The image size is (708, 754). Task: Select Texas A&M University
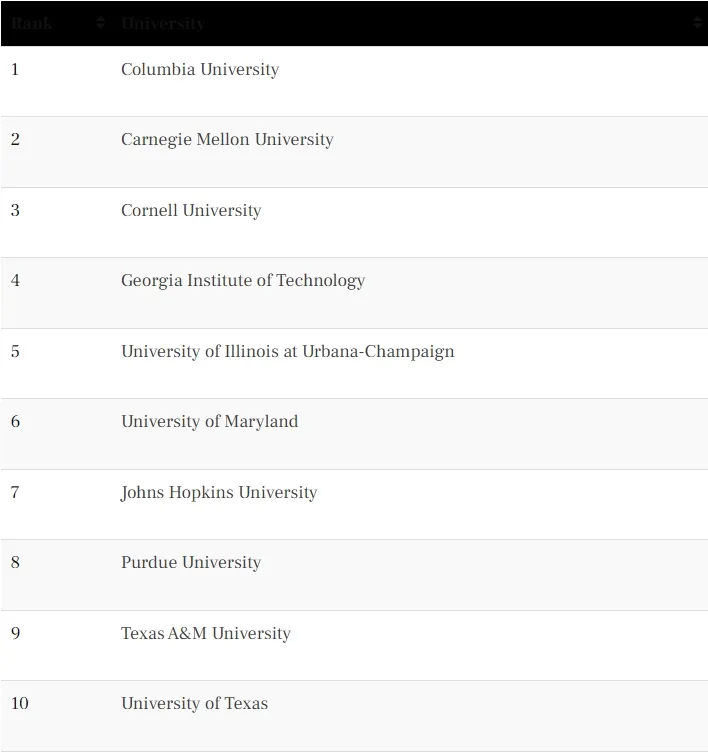(x=206, y=633)
